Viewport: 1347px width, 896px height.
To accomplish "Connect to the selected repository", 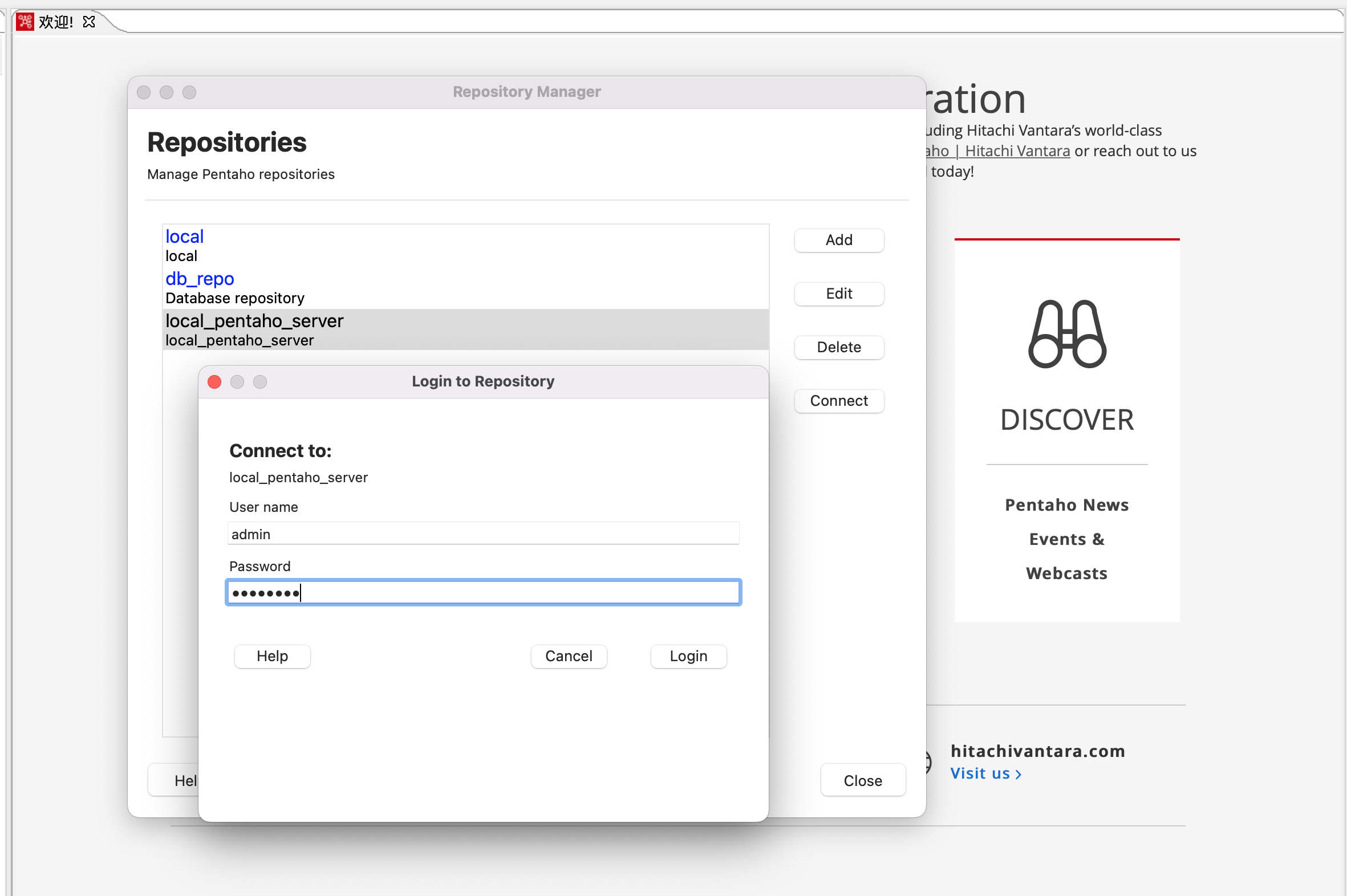I will pos(838,401).
